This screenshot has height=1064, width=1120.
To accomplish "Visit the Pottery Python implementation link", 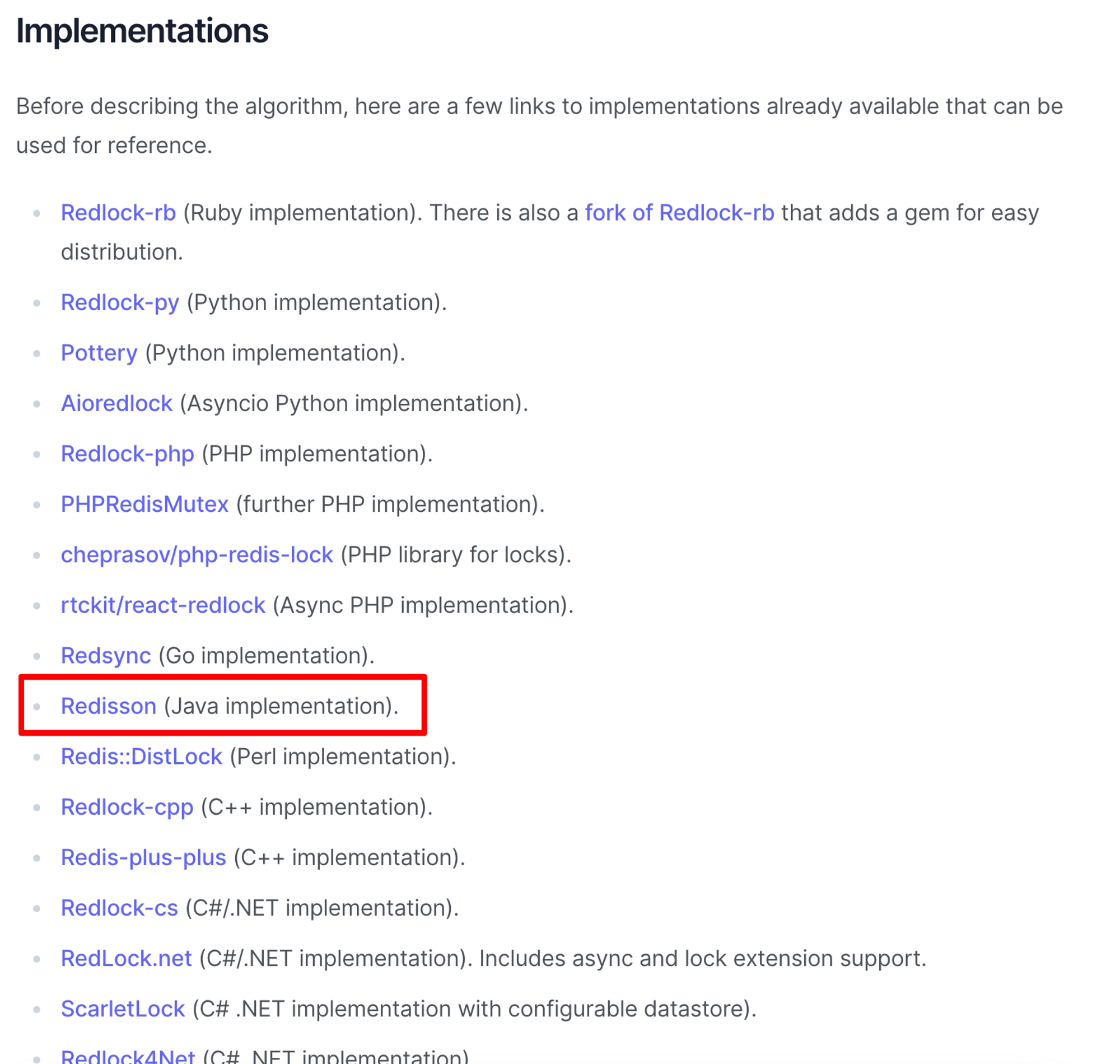I will pos(99,353).
